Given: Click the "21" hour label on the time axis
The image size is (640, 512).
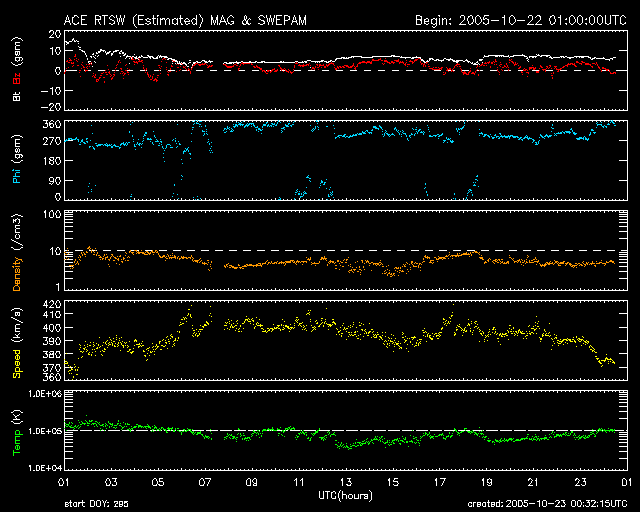Looking at the screenshot, I should [533, 483].
